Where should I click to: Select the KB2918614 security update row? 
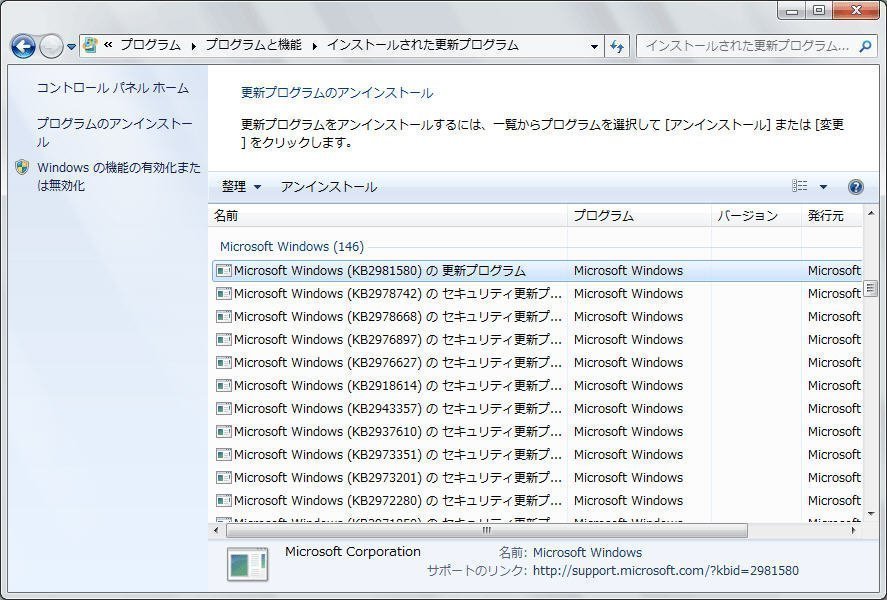click(537, 386)
